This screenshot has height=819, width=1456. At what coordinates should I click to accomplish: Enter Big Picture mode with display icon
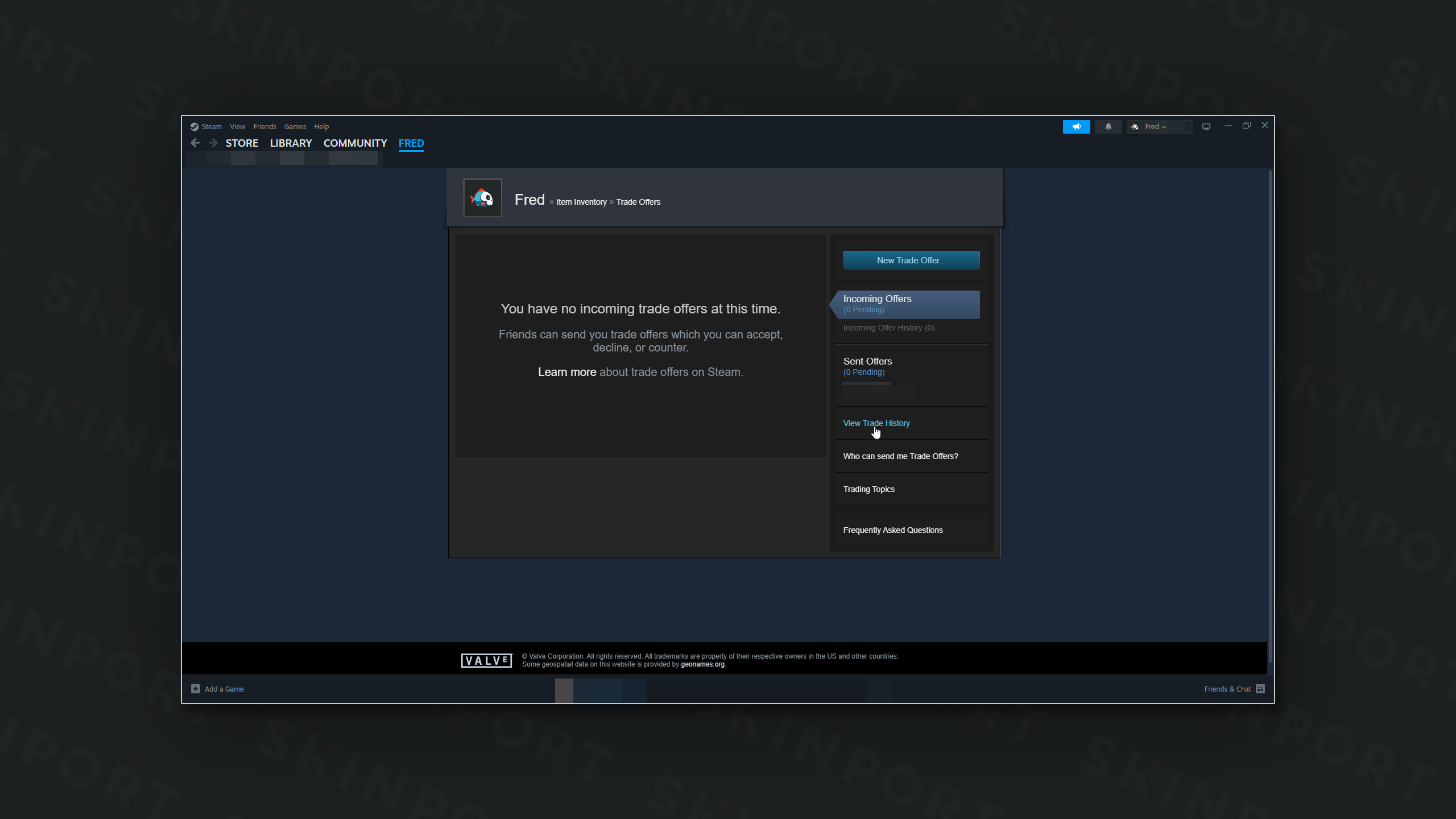1206,126
